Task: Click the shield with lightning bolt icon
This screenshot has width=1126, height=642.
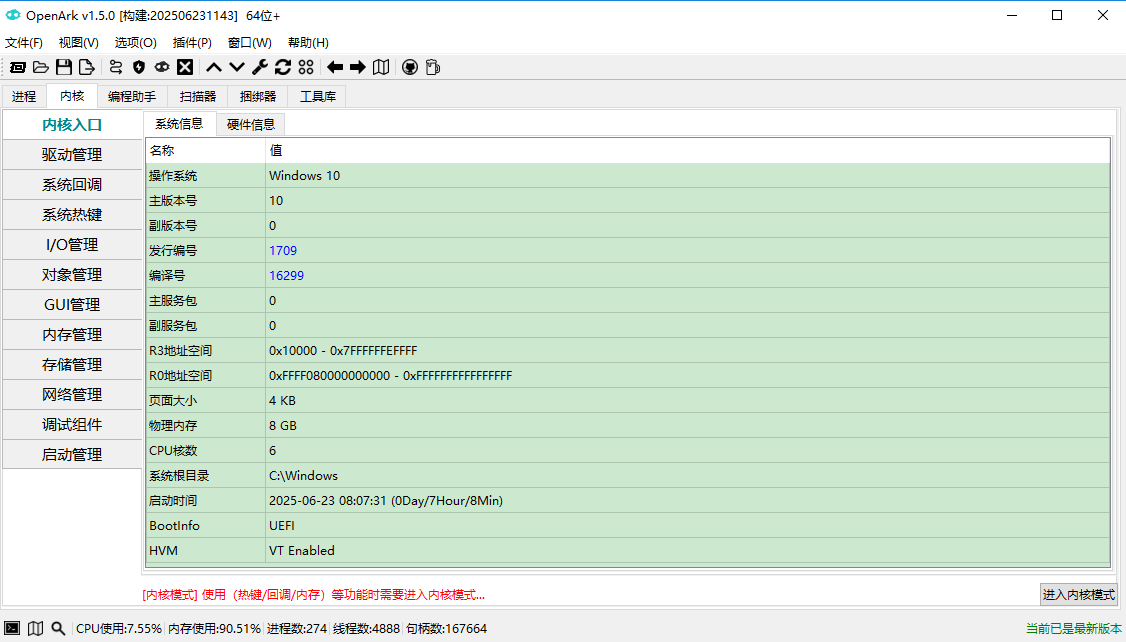Action: click(139, 67)
